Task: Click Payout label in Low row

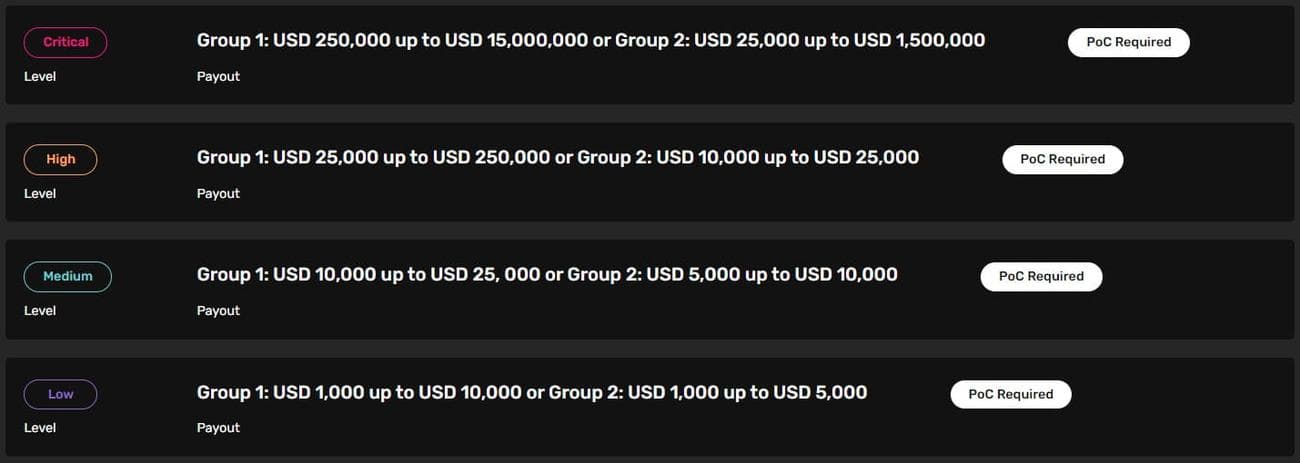Action: click(218, 427)
